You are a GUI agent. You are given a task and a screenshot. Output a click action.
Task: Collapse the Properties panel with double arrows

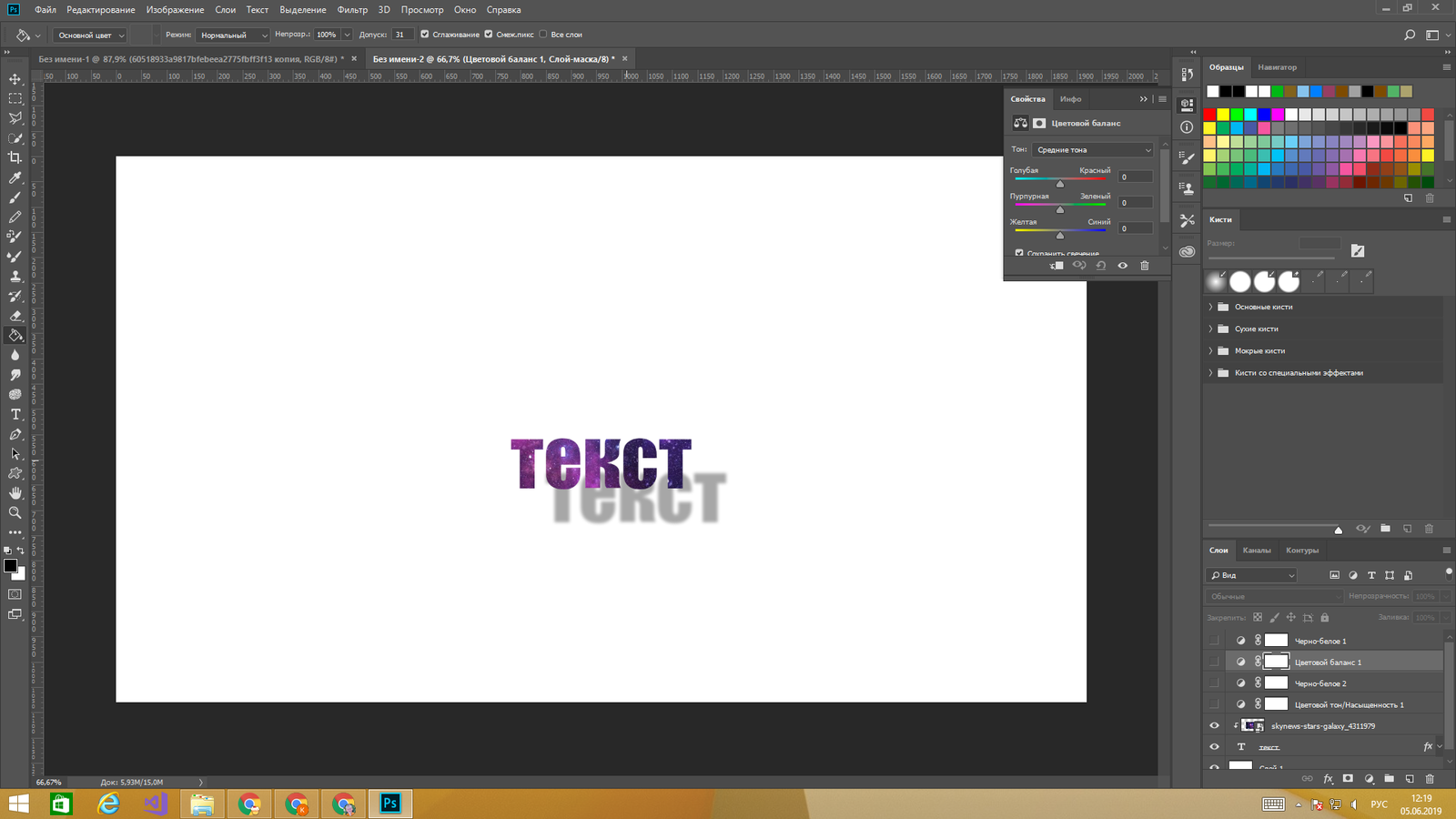pos(1144,98)
